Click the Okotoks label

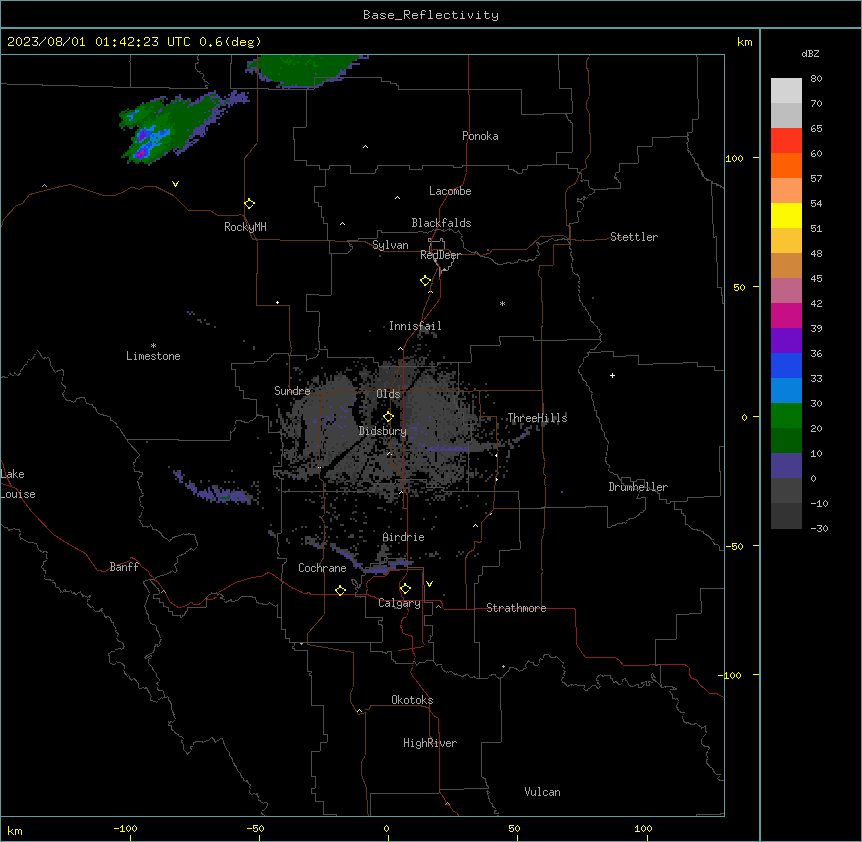(x=412, y=700)
